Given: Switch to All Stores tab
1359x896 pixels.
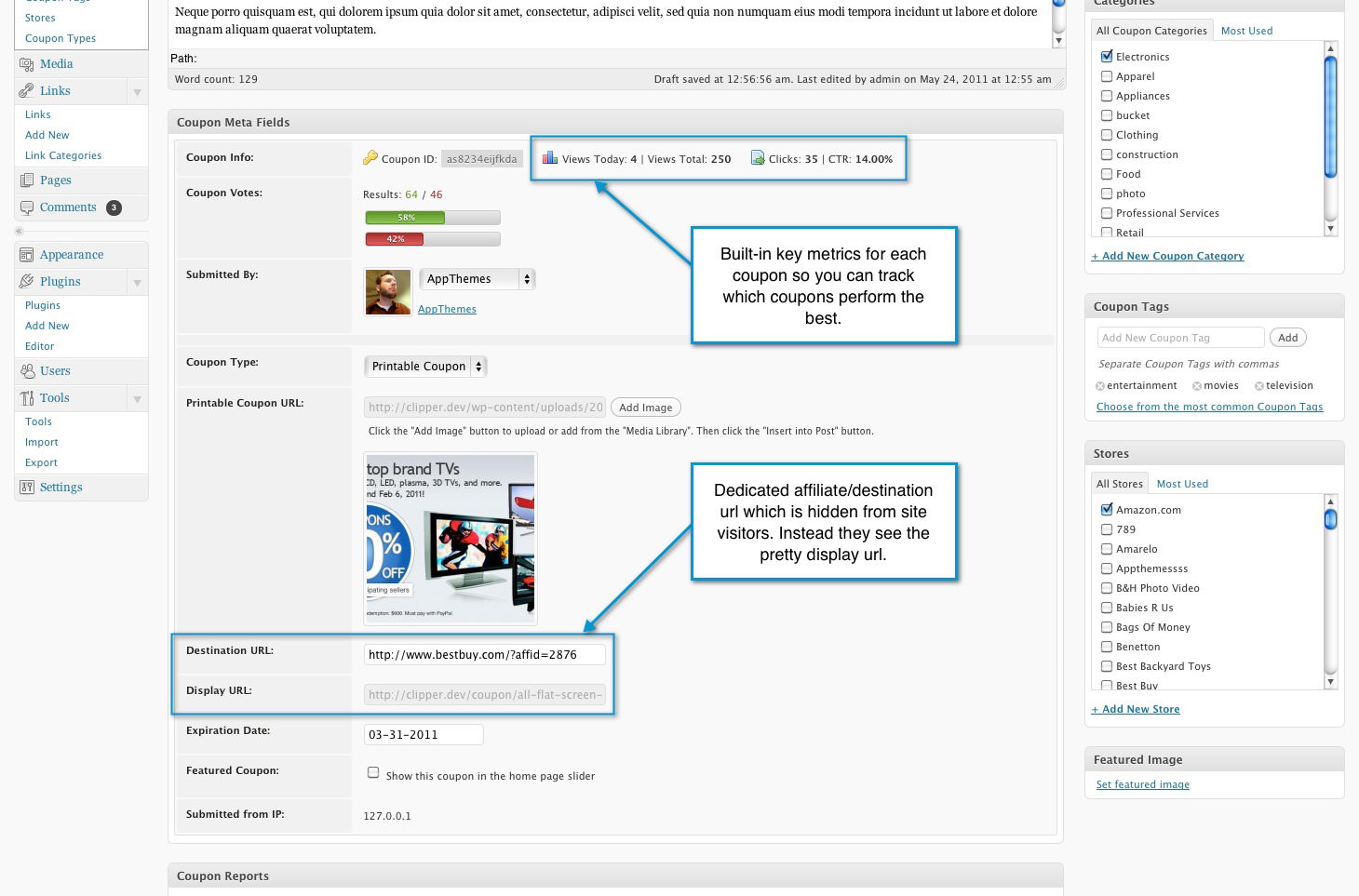Looking at the screenshot, I should point(1120,484).
